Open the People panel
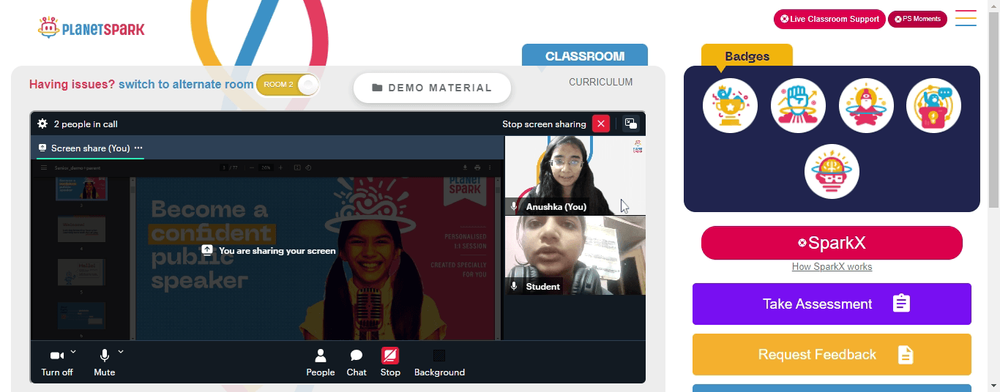This screenshot has height=392, width=1000. tap(320, 363)
